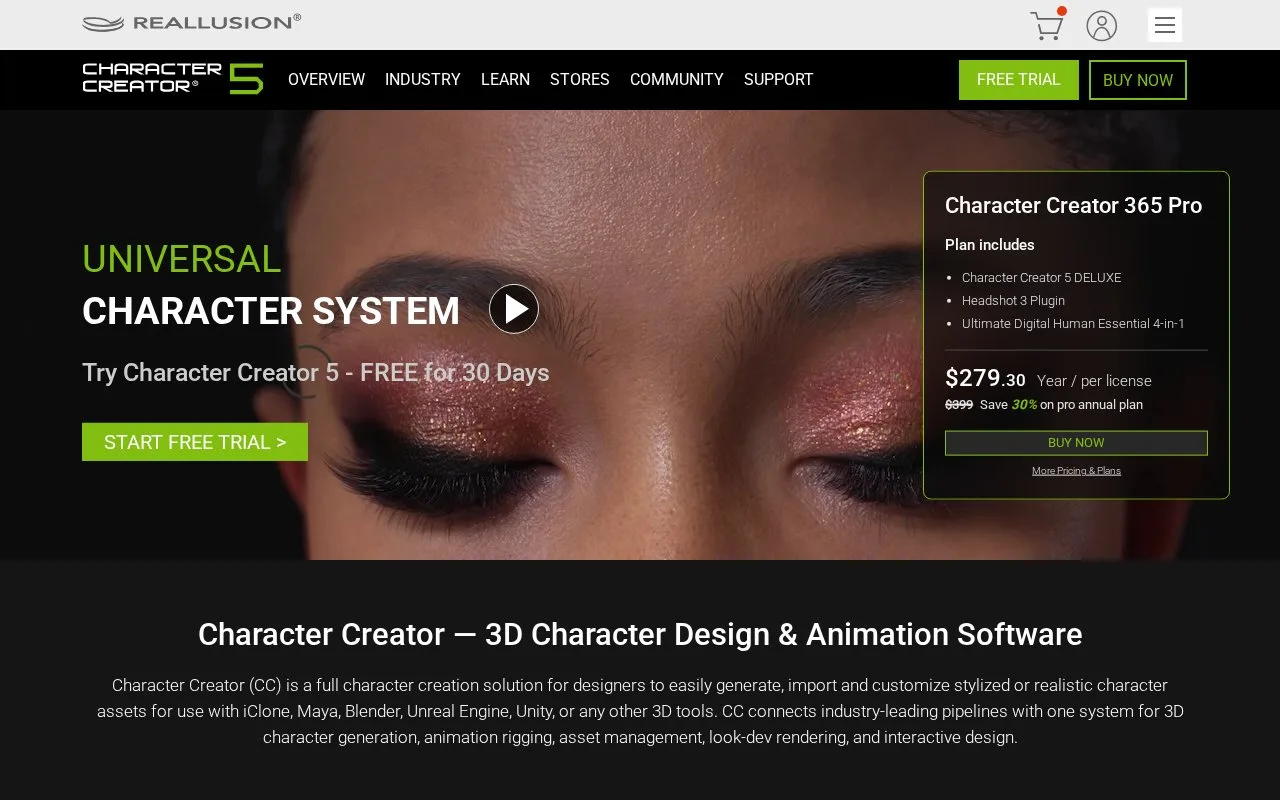Image resolution: width=1280 pixels, height=800 pixels.
Task: Open the Learn menu
Action: [505, 80]
